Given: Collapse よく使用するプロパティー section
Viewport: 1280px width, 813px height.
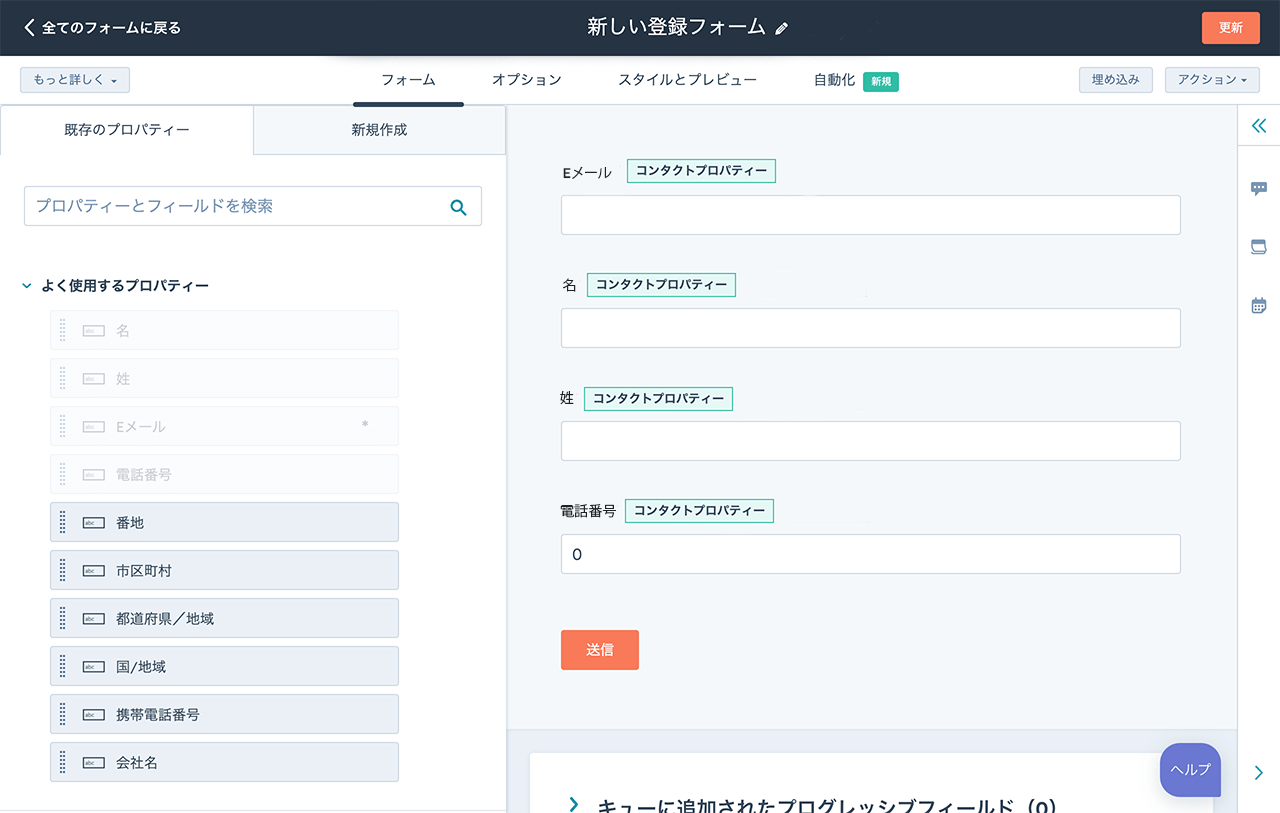Looking at the screenshot, I should [x=27, y=286].
